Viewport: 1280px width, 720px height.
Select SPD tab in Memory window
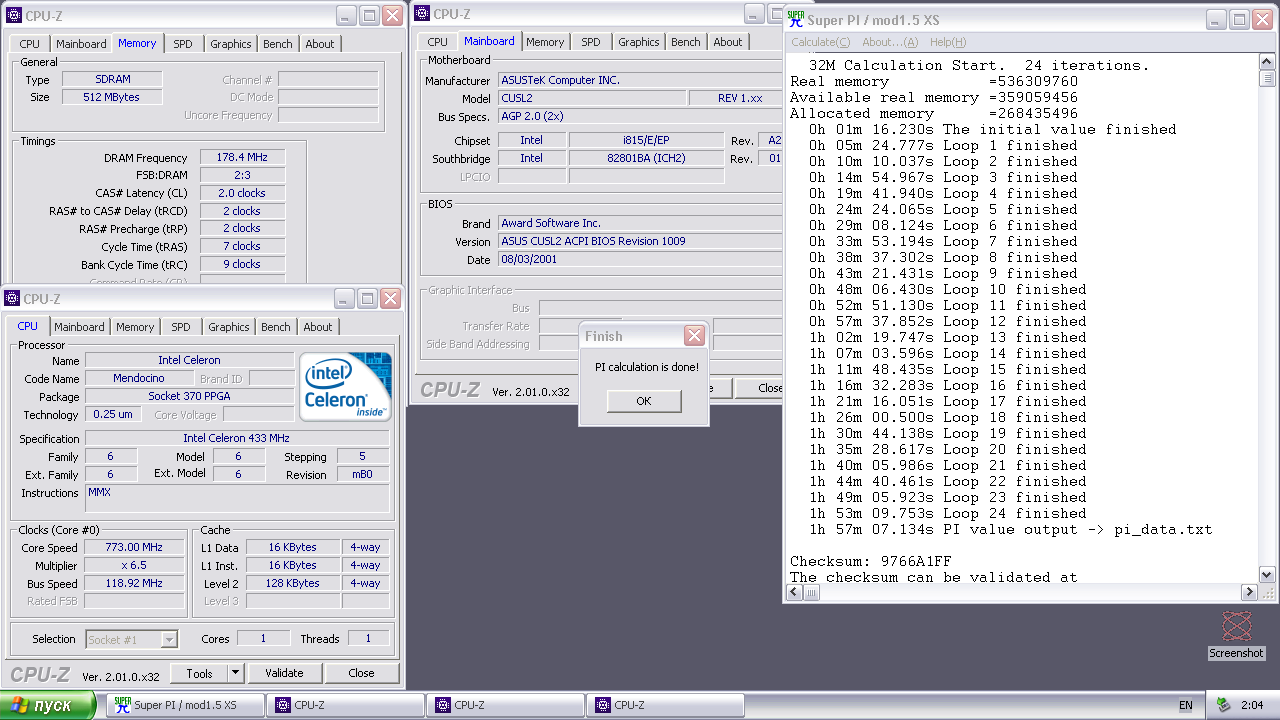click(x=183, y=44)
